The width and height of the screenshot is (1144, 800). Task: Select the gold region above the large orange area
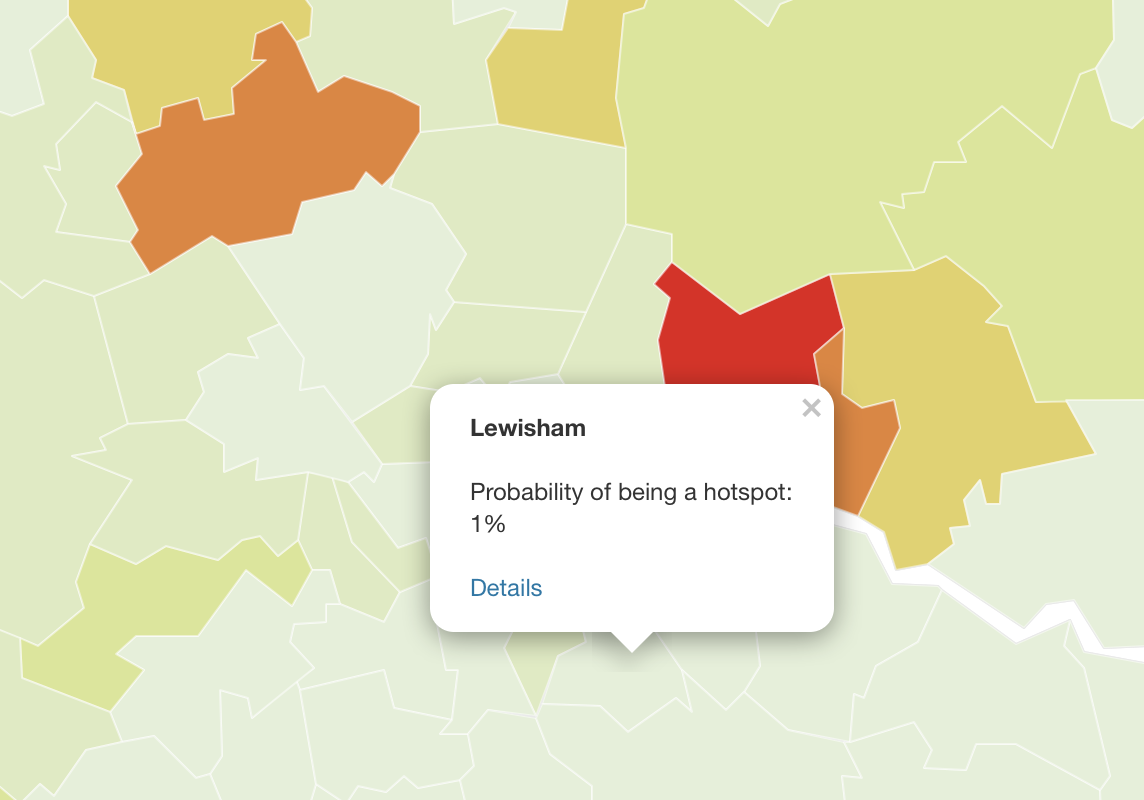pos(190,50)
